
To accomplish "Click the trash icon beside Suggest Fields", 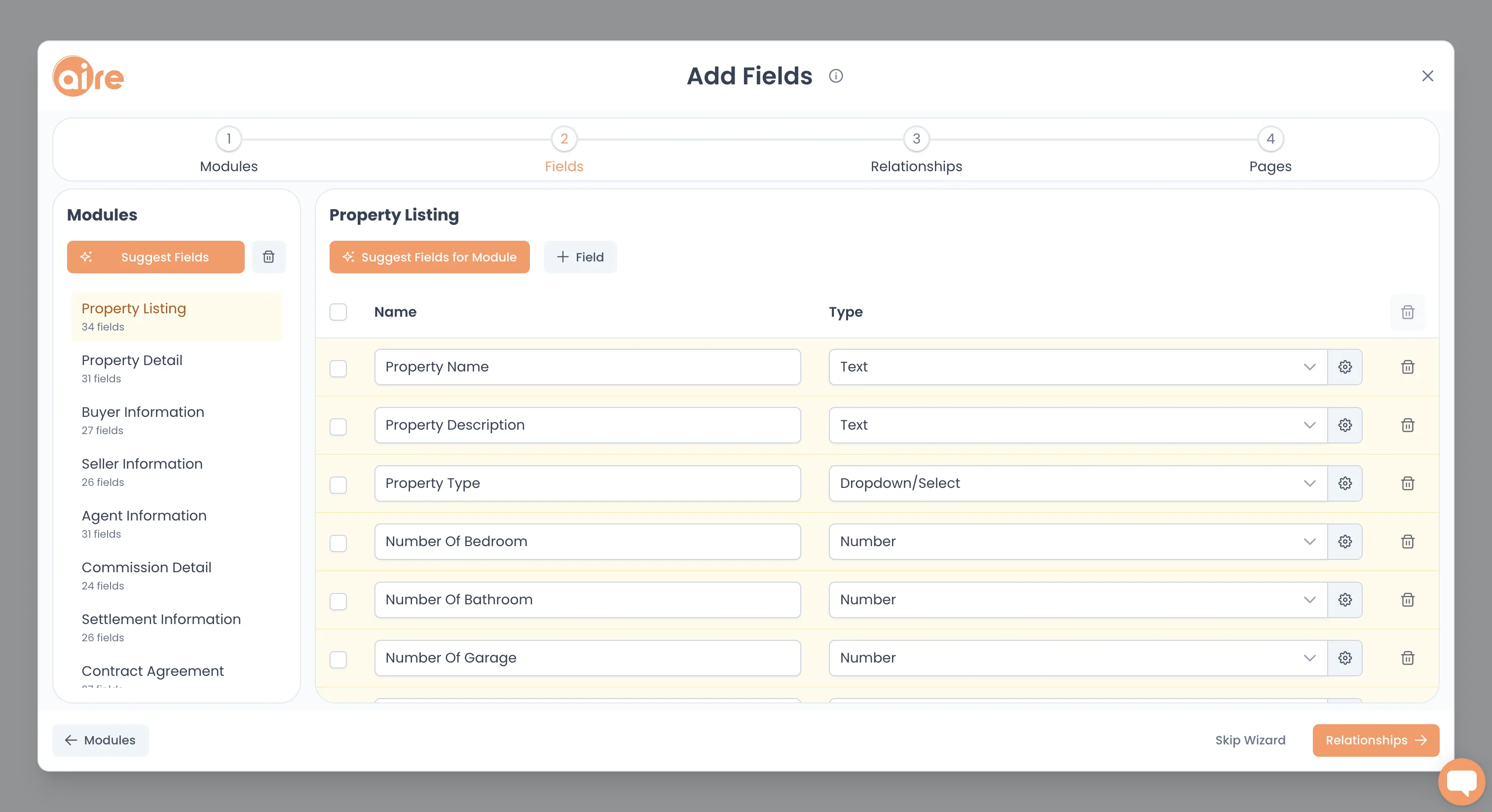I will (x=269, y=257).
